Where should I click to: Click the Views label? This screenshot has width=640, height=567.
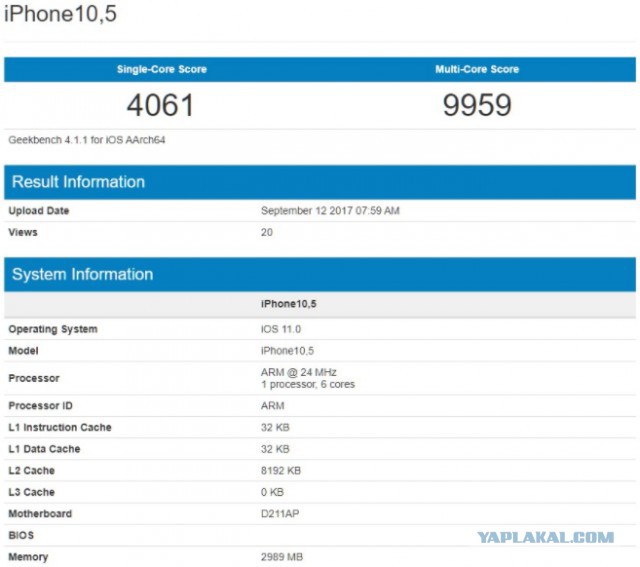pyautogui.click(x=23, y=232)
